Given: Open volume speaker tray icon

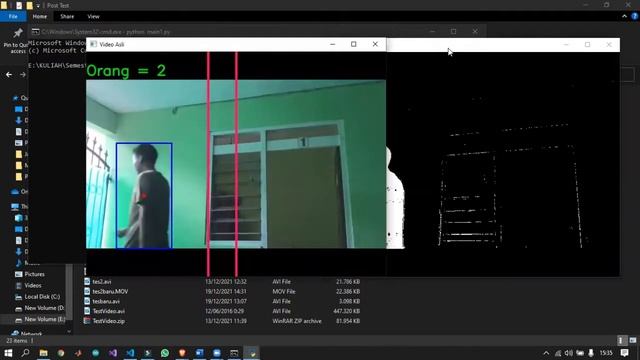Looking at the screenshot, I should [x=569, y=353].
